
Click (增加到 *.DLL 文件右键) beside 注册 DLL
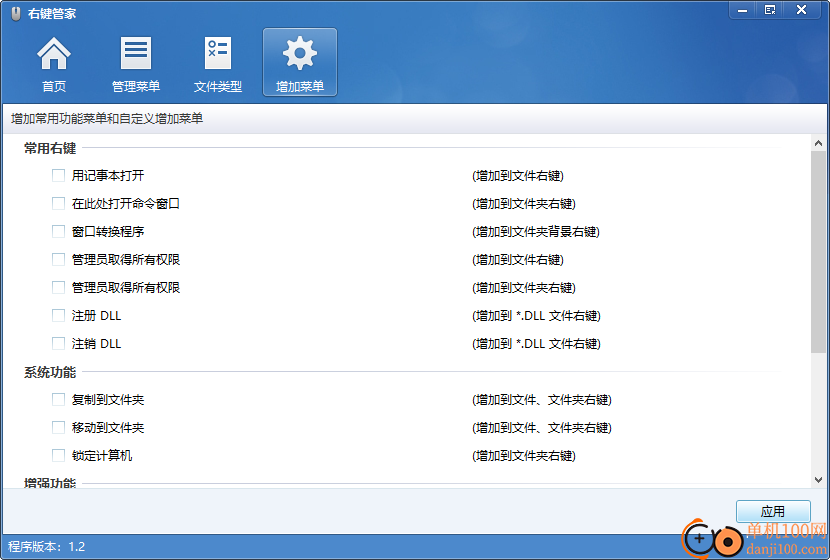tap(536, 316)
